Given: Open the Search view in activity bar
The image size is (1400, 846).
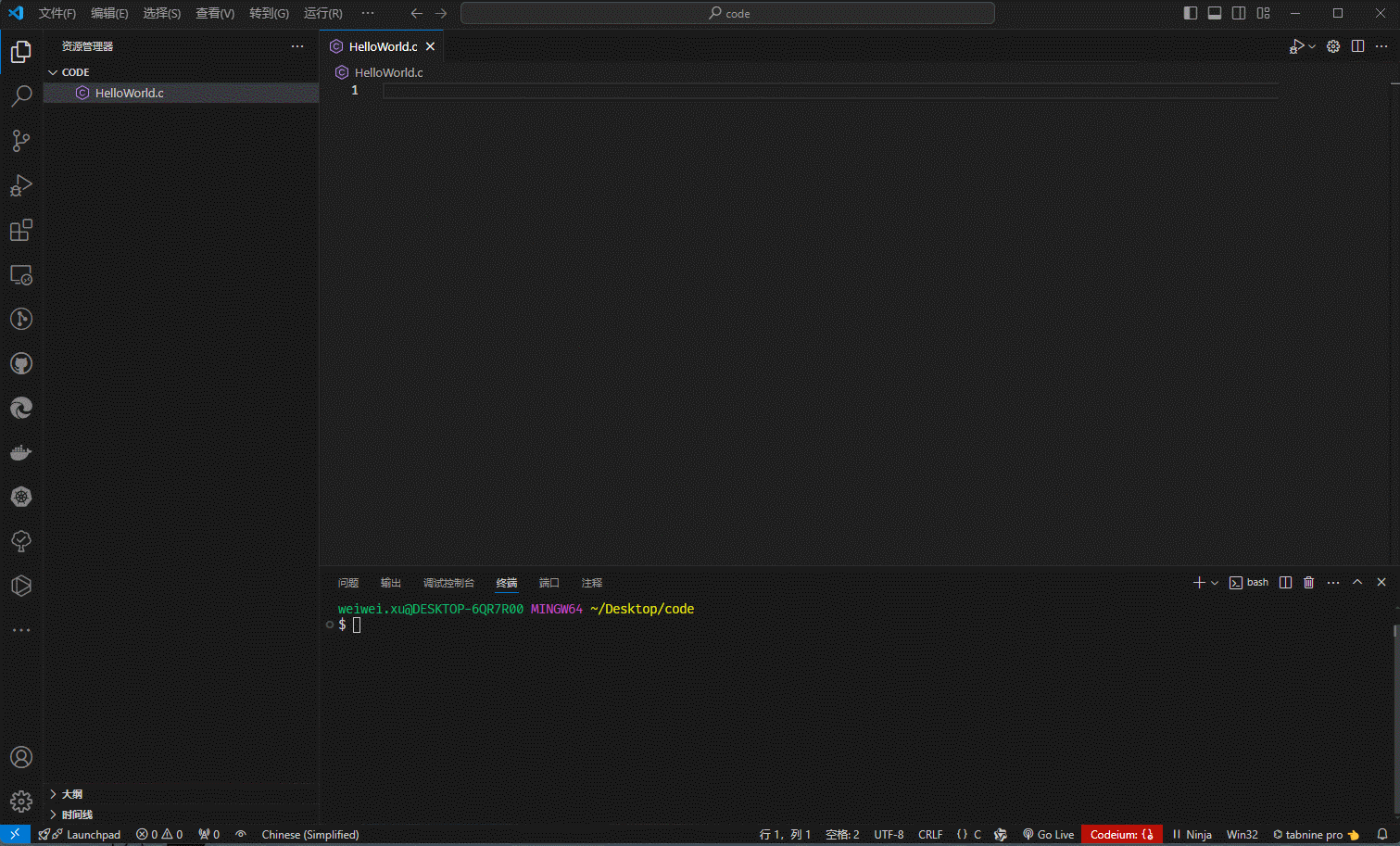Looking at the screenshot, I should [21, 96].
